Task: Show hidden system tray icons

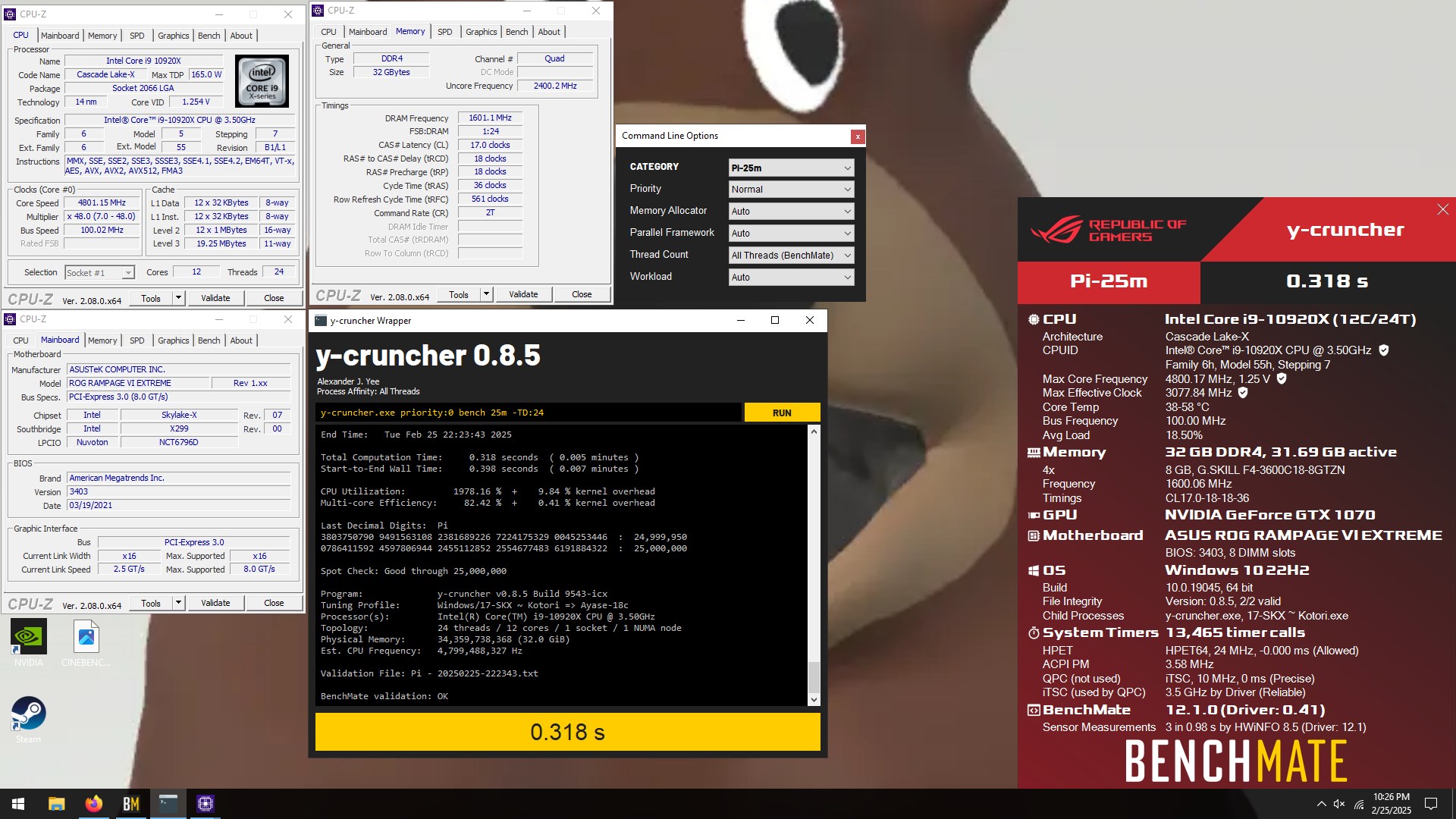Action: [1321, 804]
